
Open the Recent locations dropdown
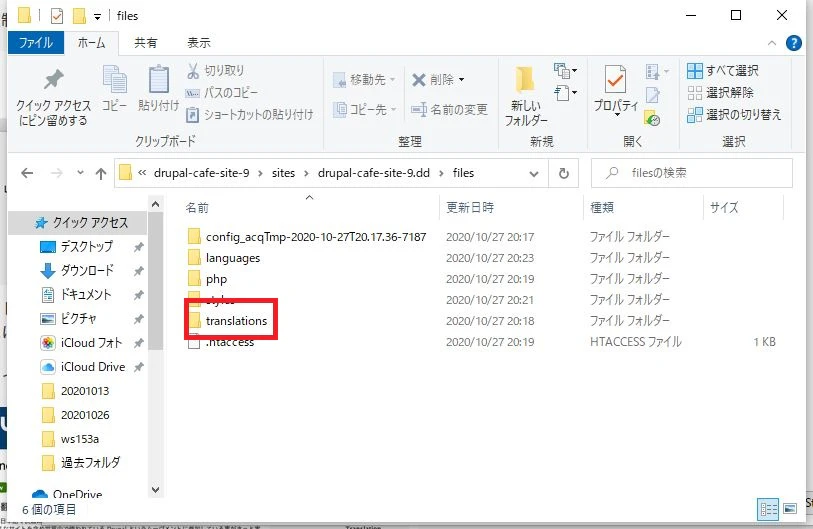coord(80,173)
